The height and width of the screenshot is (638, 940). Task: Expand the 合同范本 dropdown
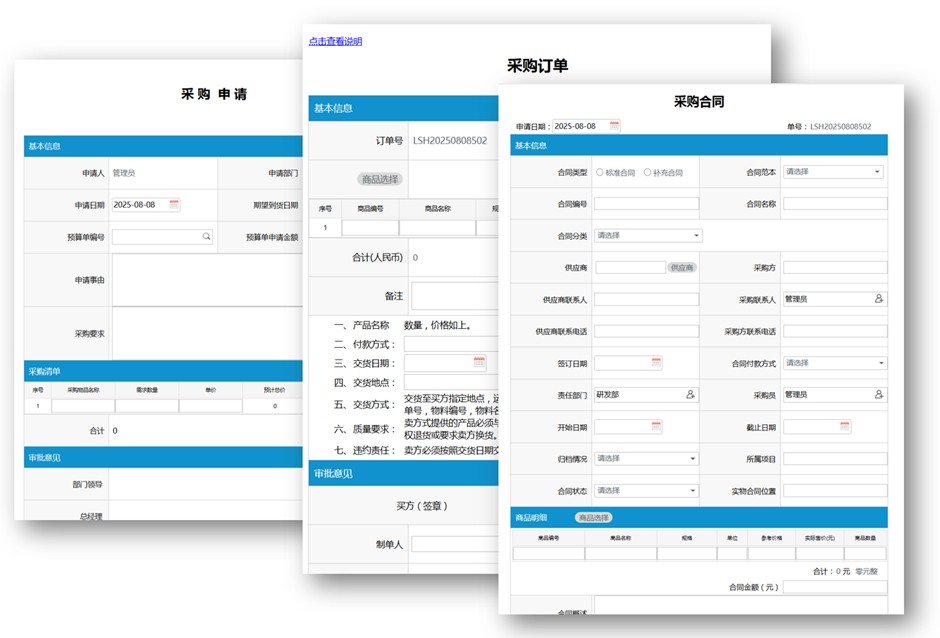[x=877, y=172]
